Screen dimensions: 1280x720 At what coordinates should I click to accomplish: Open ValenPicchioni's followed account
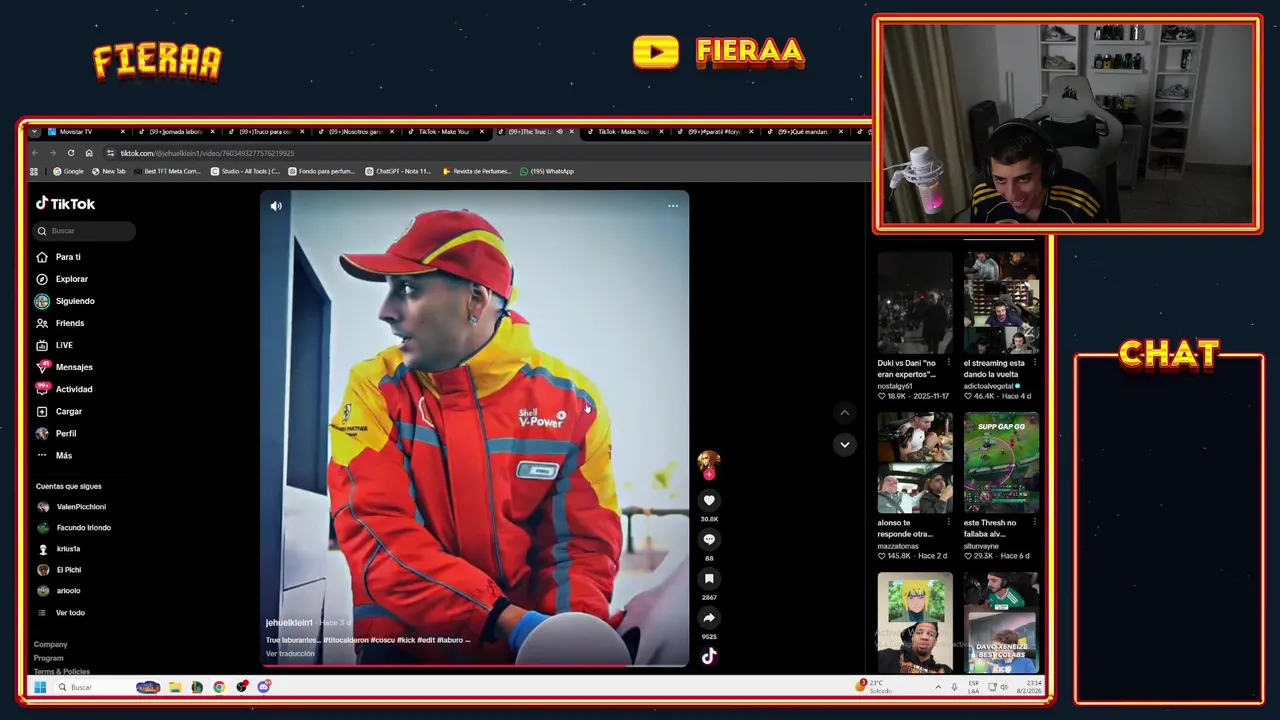pos(71,507)
